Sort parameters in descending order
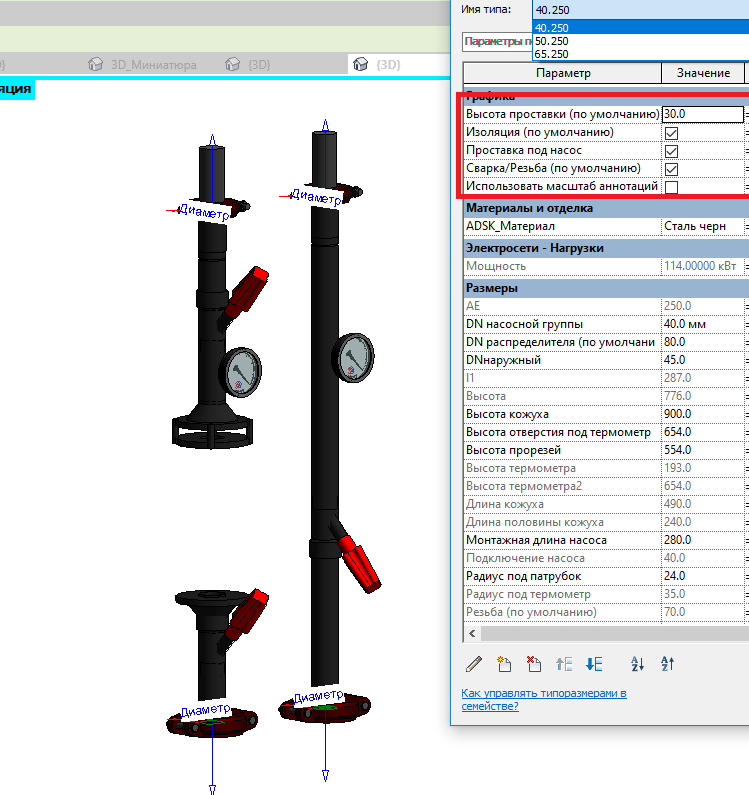This screenshot has height=795, width=749. 668,663
